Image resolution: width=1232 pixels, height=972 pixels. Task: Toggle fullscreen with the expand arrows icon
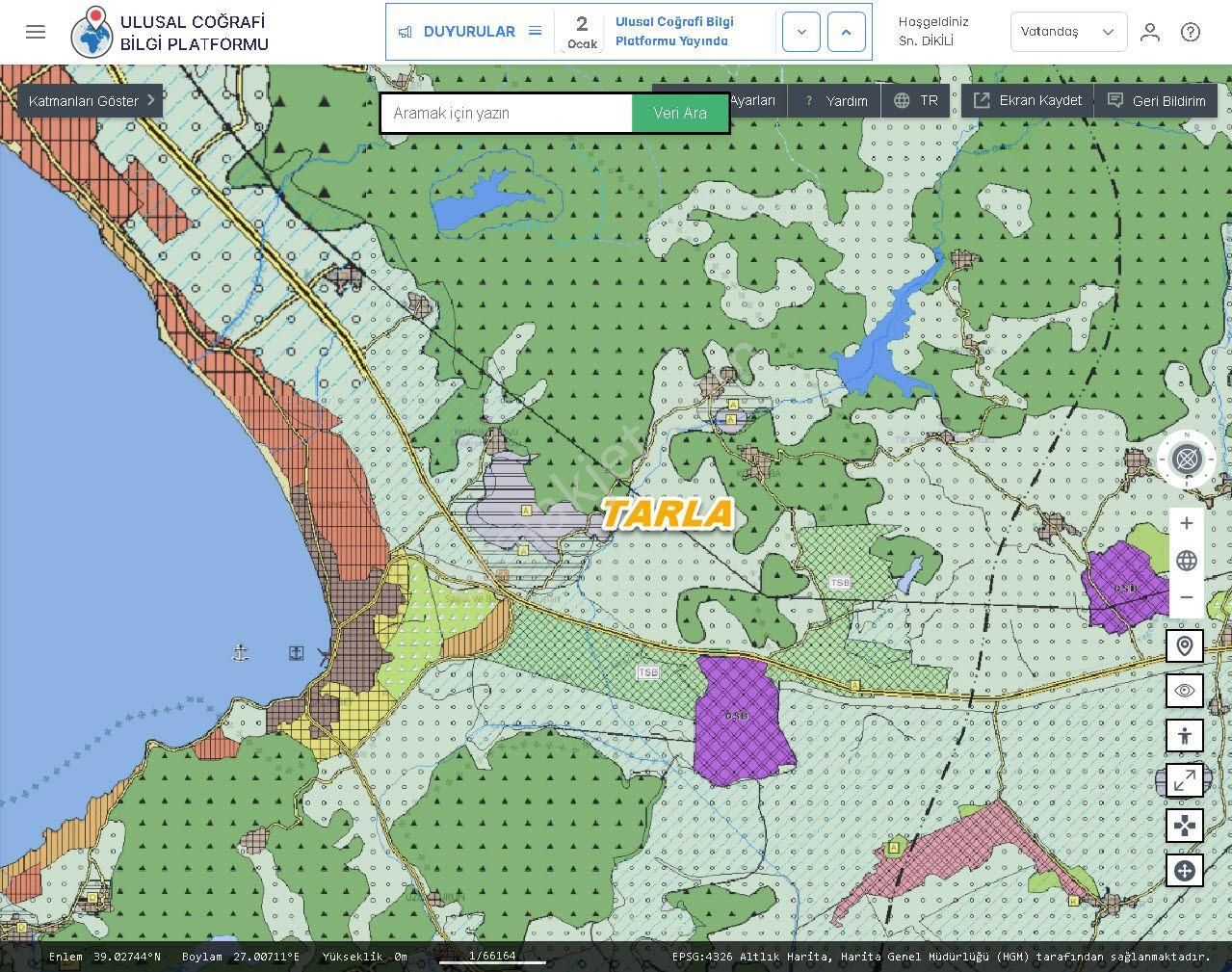pos(1184,780)
